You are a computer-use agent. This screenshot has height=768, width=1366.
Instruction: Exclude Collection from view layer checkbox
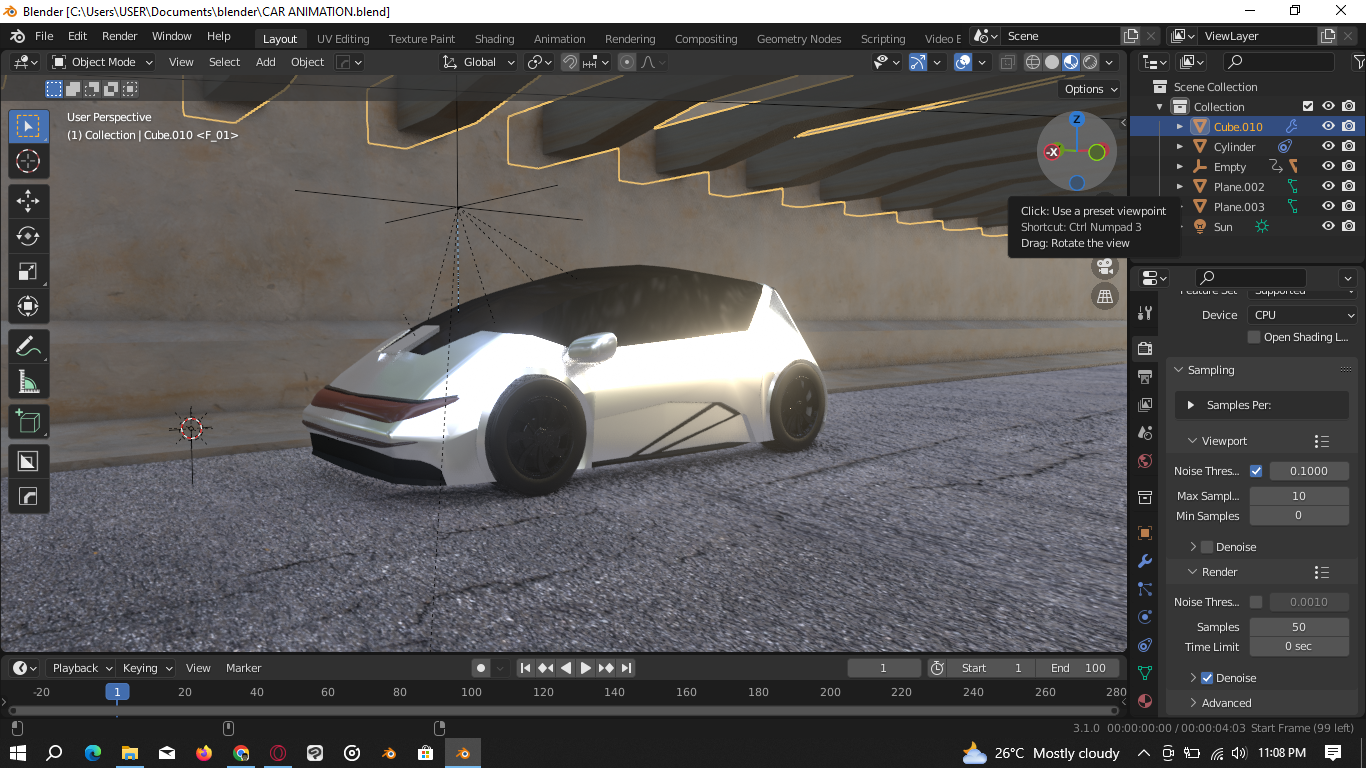[1307, 106]
